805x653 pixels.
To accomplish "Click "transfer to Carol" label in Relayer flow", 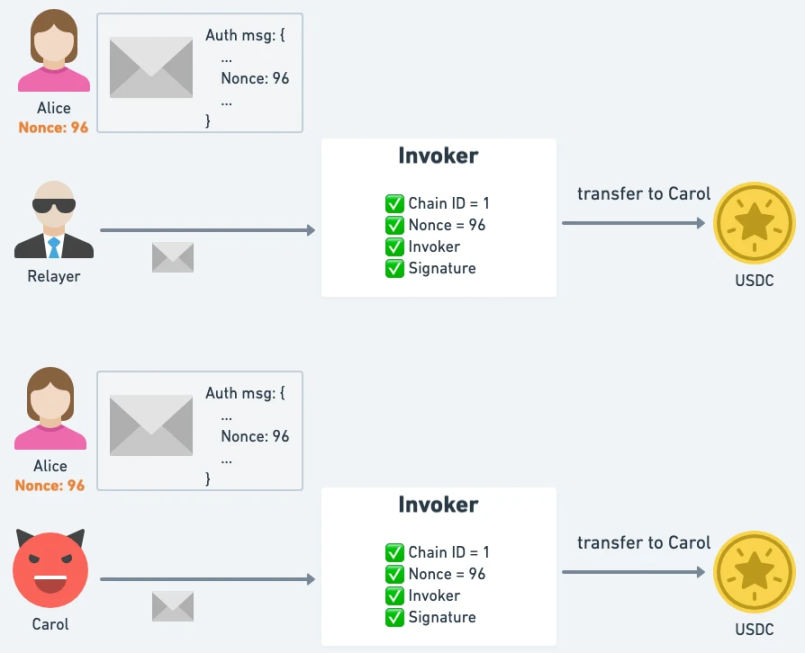I will (x=644, y=194).
